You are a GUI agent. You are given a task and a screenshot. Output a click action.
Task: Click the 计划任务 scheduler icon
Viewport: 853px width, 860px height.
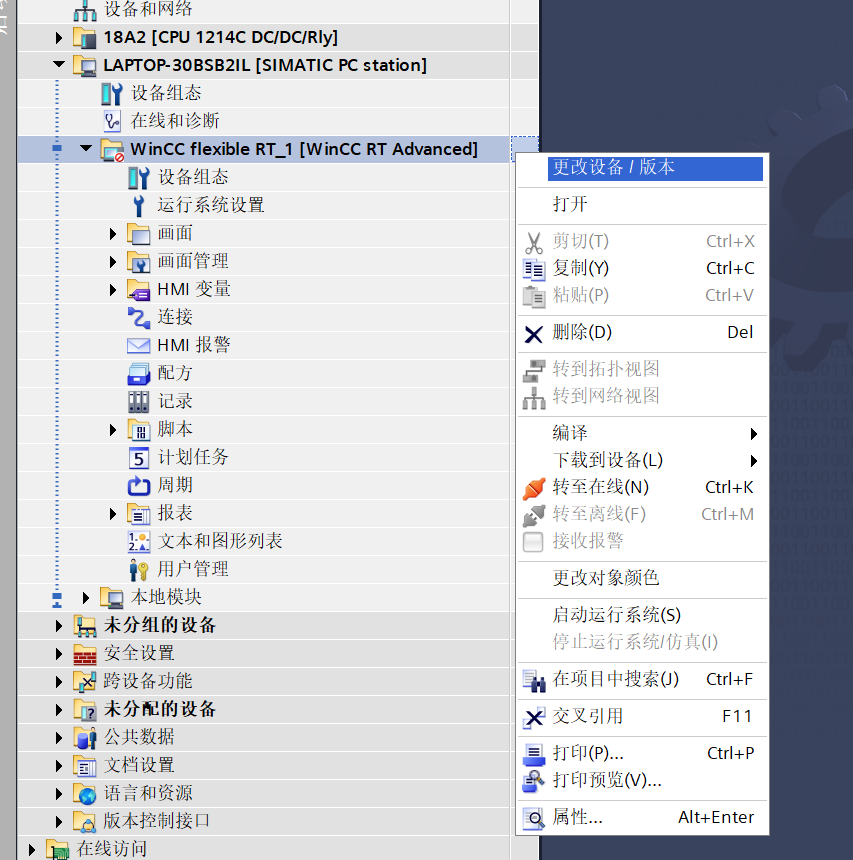(139, 457)
